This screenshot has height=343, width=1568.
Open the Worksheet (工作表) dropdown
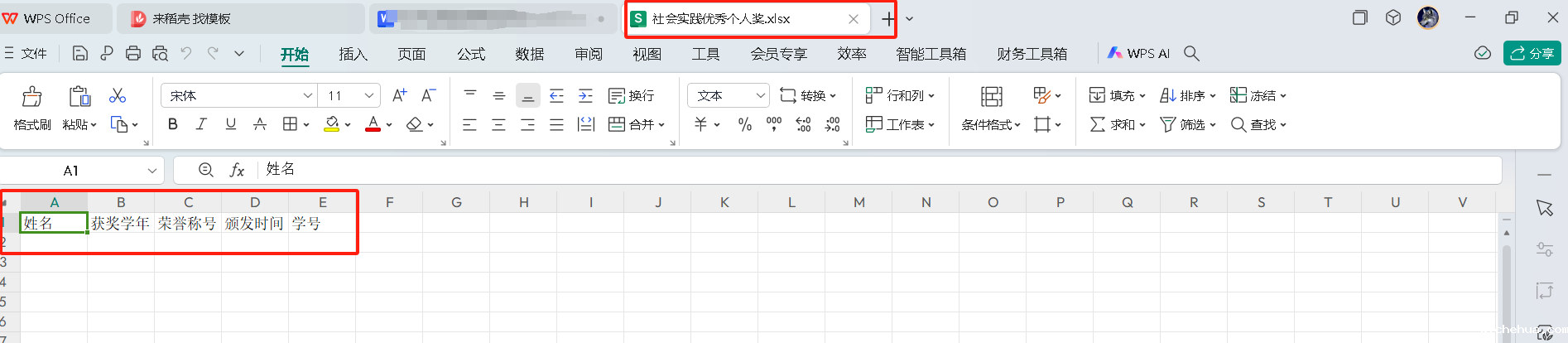(x=900, y=124)
